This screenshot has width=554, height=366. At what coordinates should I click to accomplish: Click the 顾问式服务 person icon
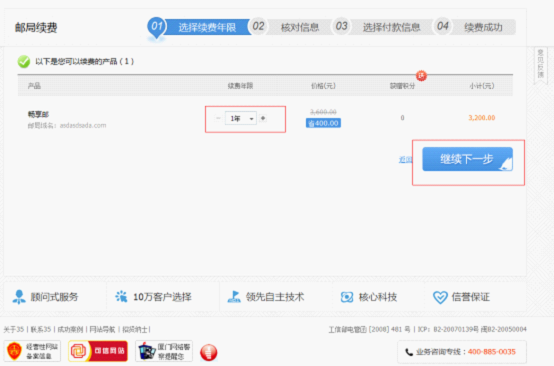[19, 297]
